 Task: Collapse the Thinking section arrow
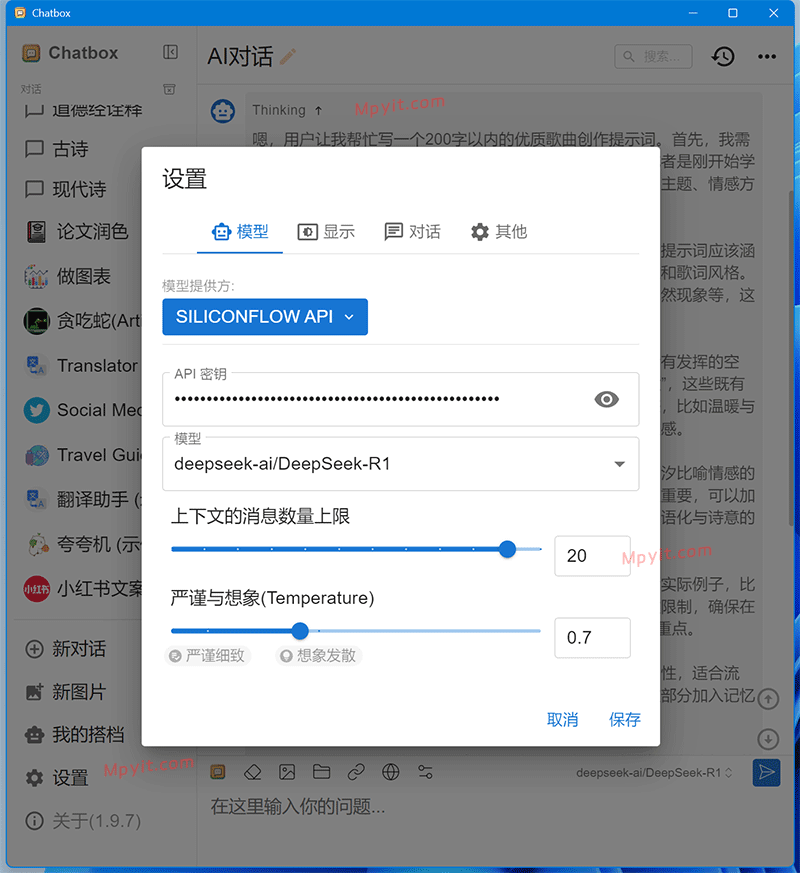click(x=318, y=110)
